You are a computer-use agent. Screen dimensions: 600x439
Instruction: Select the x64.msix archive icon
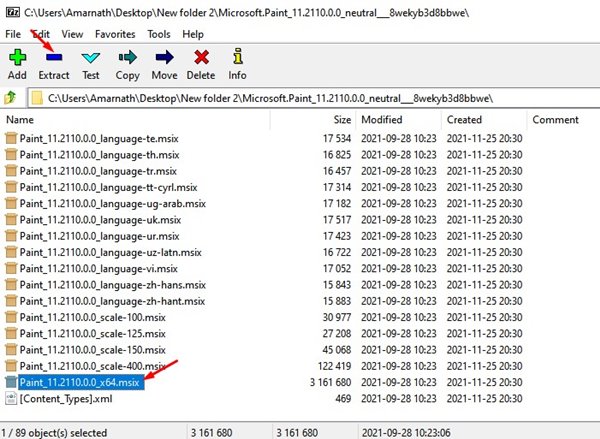click(11, 382)
